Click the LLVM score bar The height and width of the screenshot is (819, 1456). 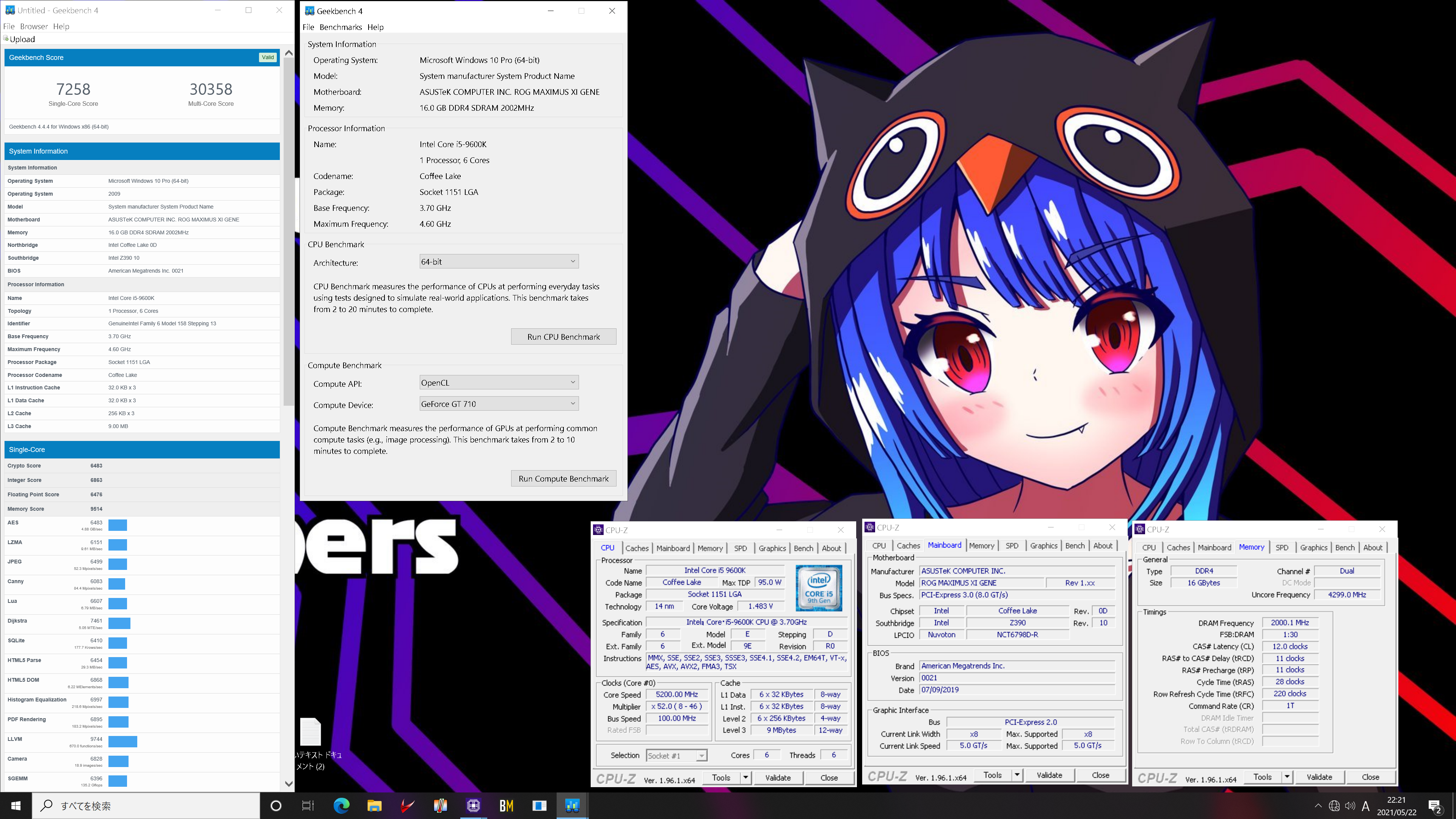tap(122, 742)
